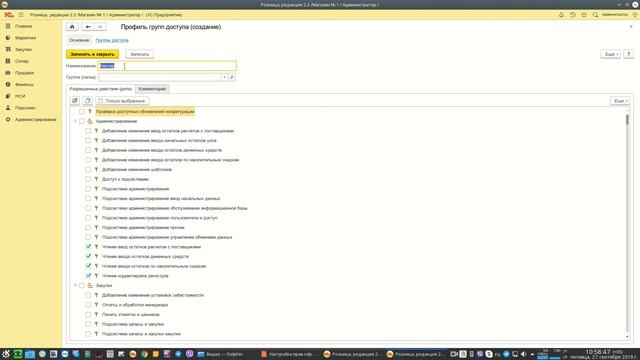Check Добавление изменение шаблонов role
640x360 pixels.
88,169
